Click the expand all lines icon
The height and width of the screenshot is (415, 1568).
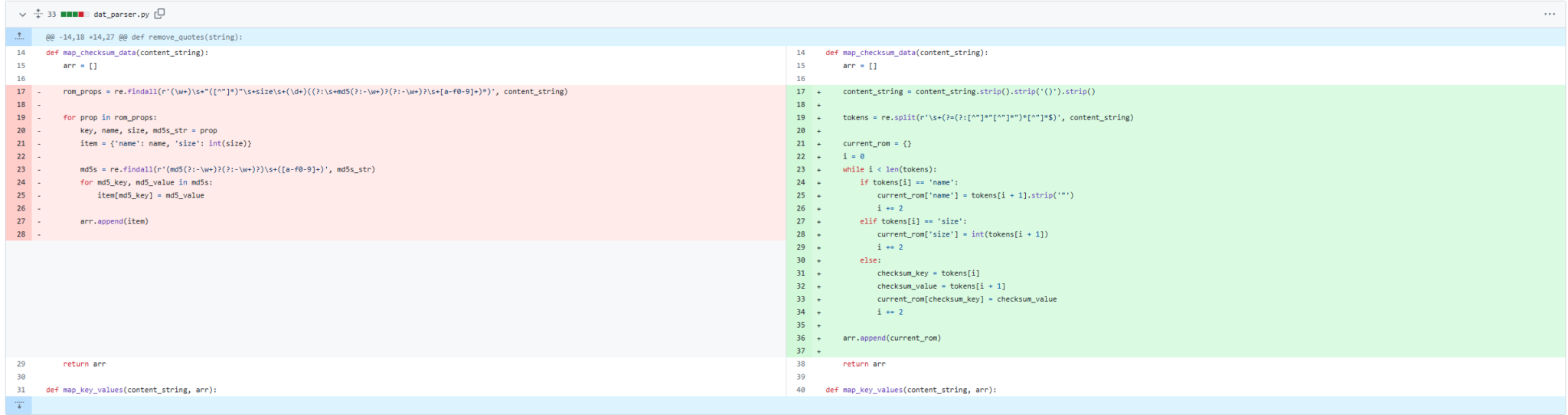click(x=38, y=14)
